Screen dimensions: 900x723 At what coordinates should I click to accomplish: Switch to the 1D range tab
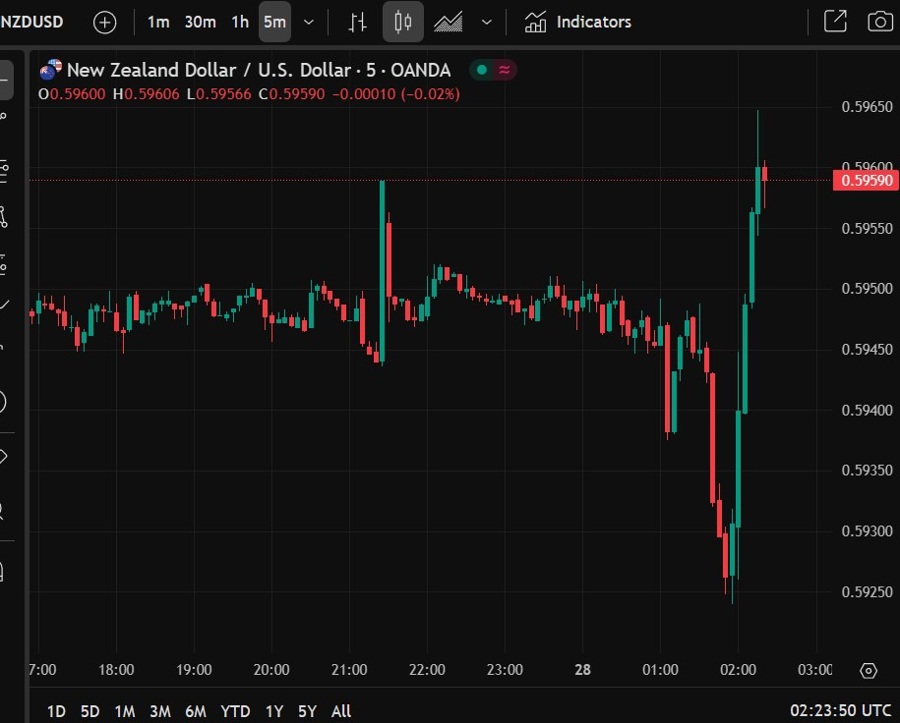56,711
